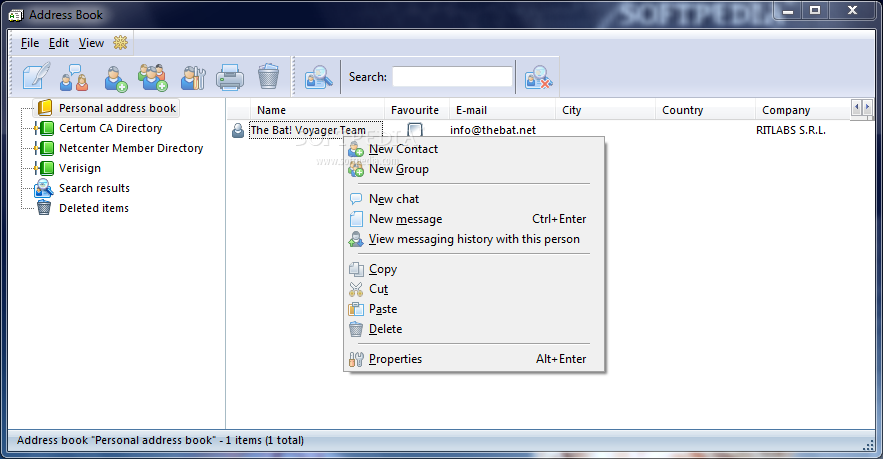Toggle the Favourite checkbox for The Bat! Voyager Team
The width and height of the screenshot is (883, 459).
(x=415, y=130)
